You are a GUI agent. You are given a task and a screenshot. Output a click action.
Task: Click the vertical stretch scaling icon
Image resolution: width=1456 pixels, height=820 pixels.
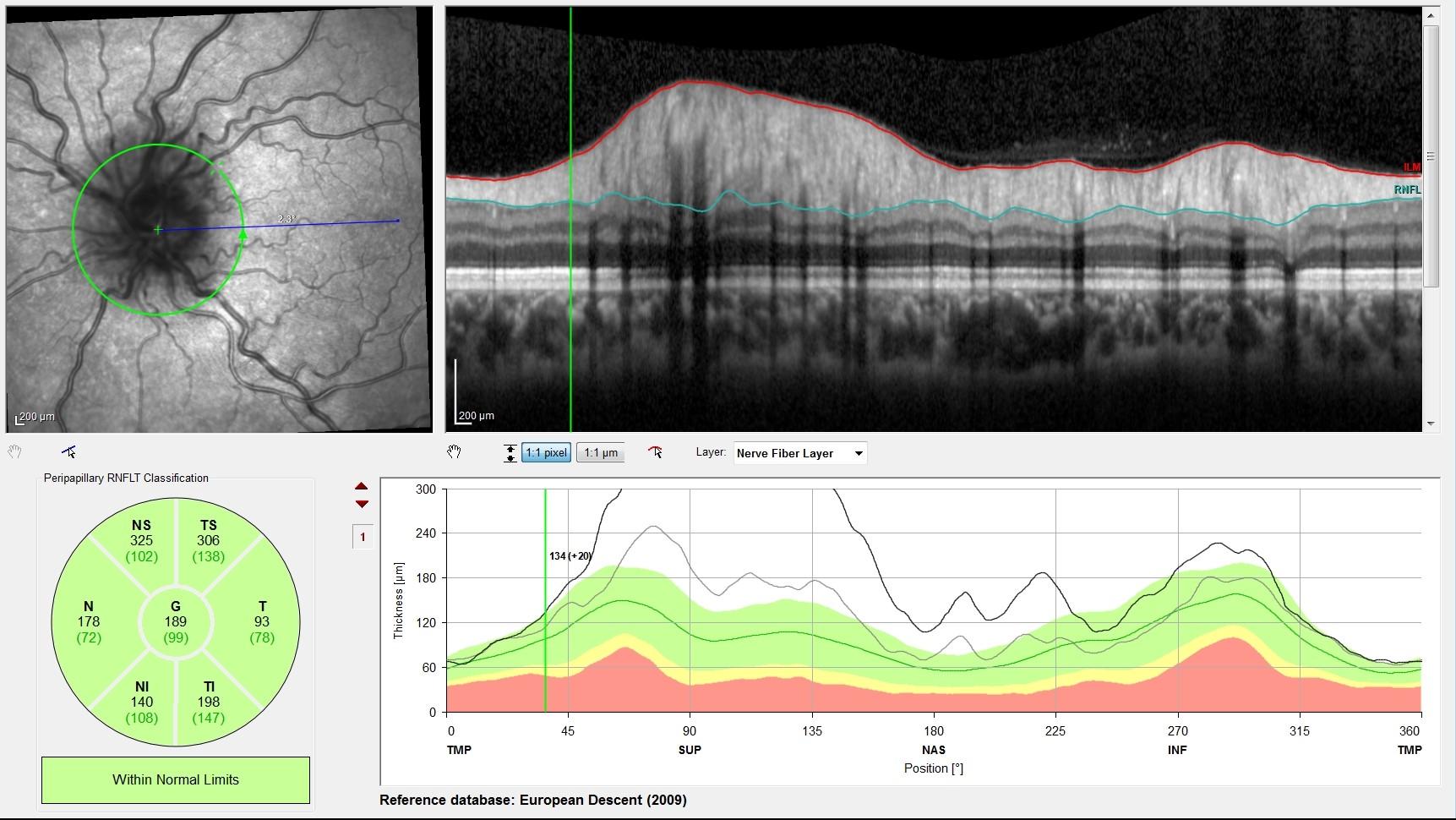point(510,453)
